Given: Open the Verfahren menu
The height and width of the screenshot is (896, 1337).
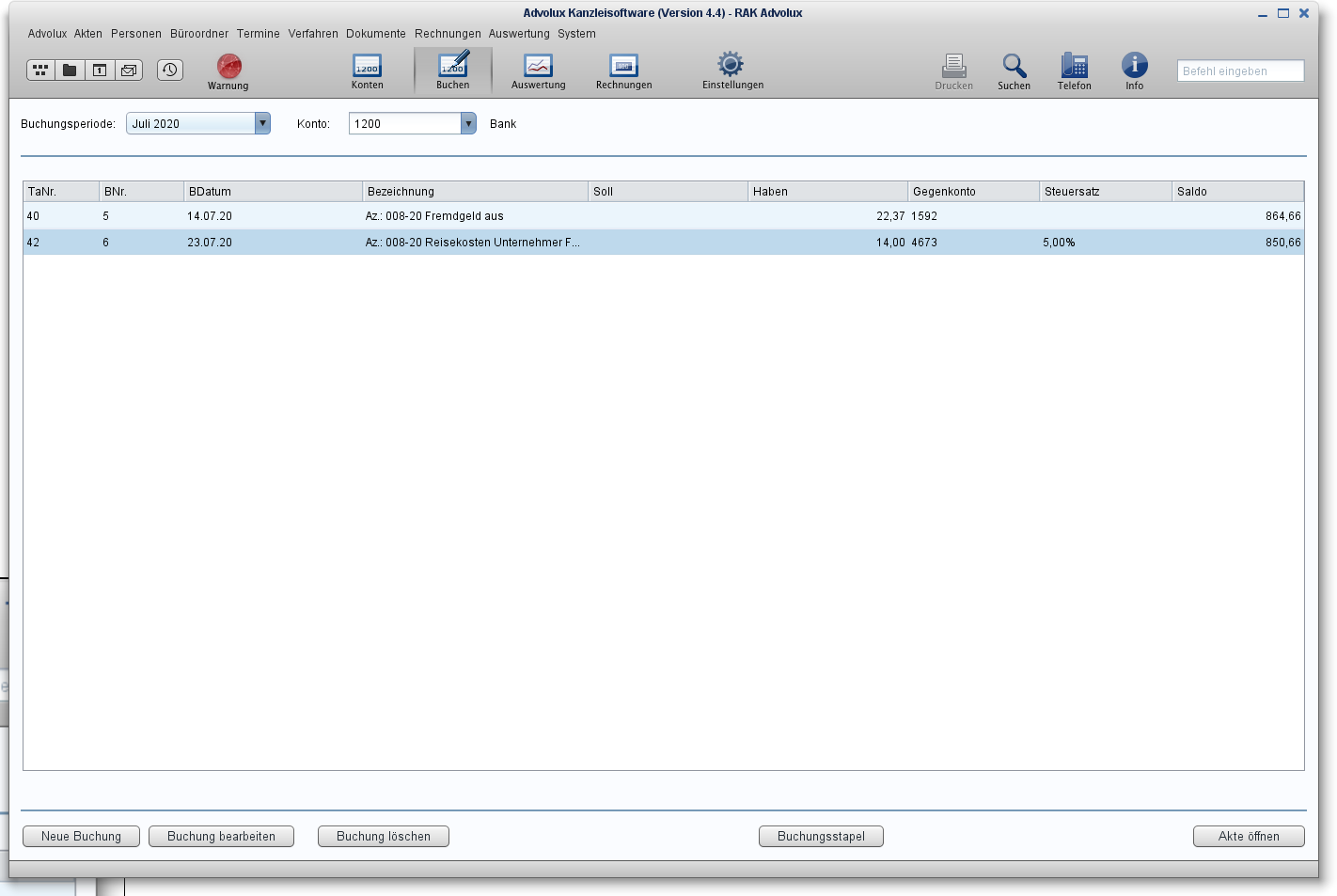Looking at the screenshot, I should pyautogui.click(x=313, y=34).
